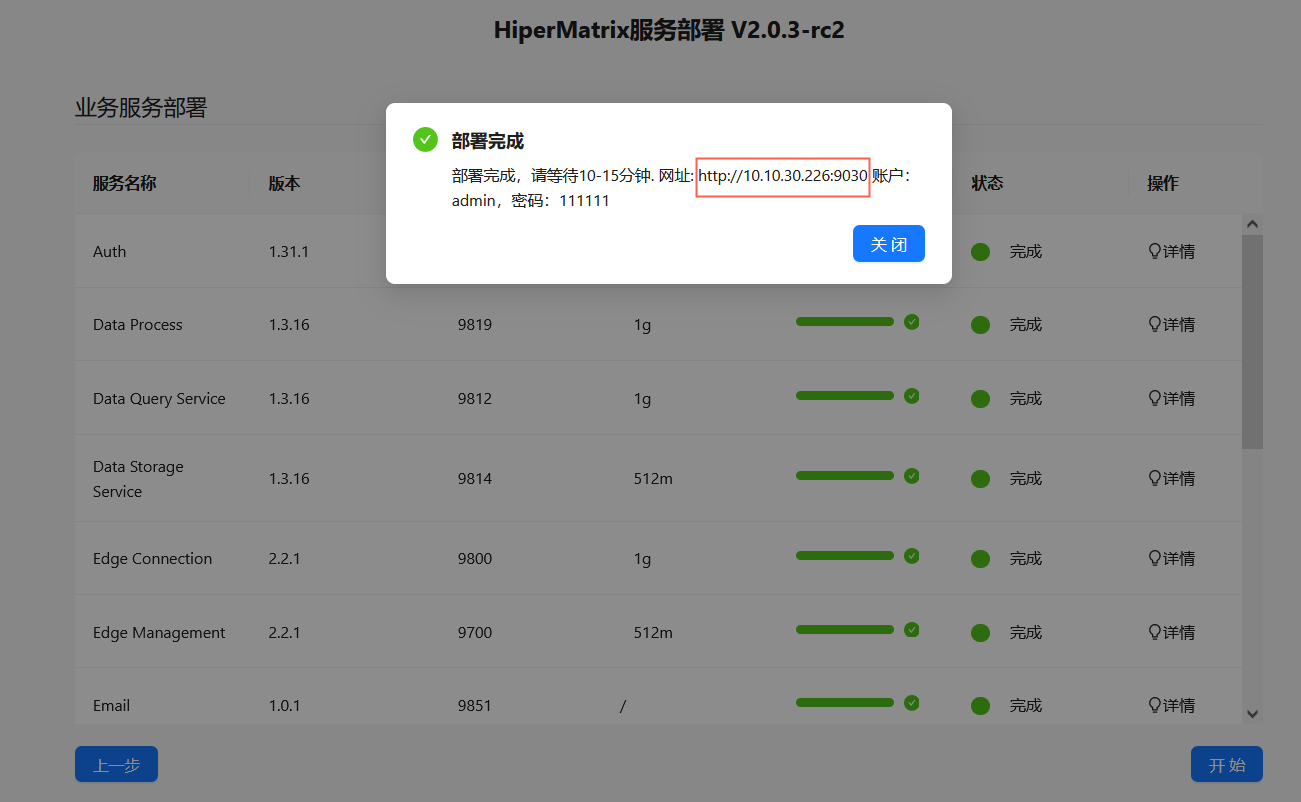The image size is (1301, 802).
Task: Click the Data Query Service progress bar
Action: [x=844, y=396]
